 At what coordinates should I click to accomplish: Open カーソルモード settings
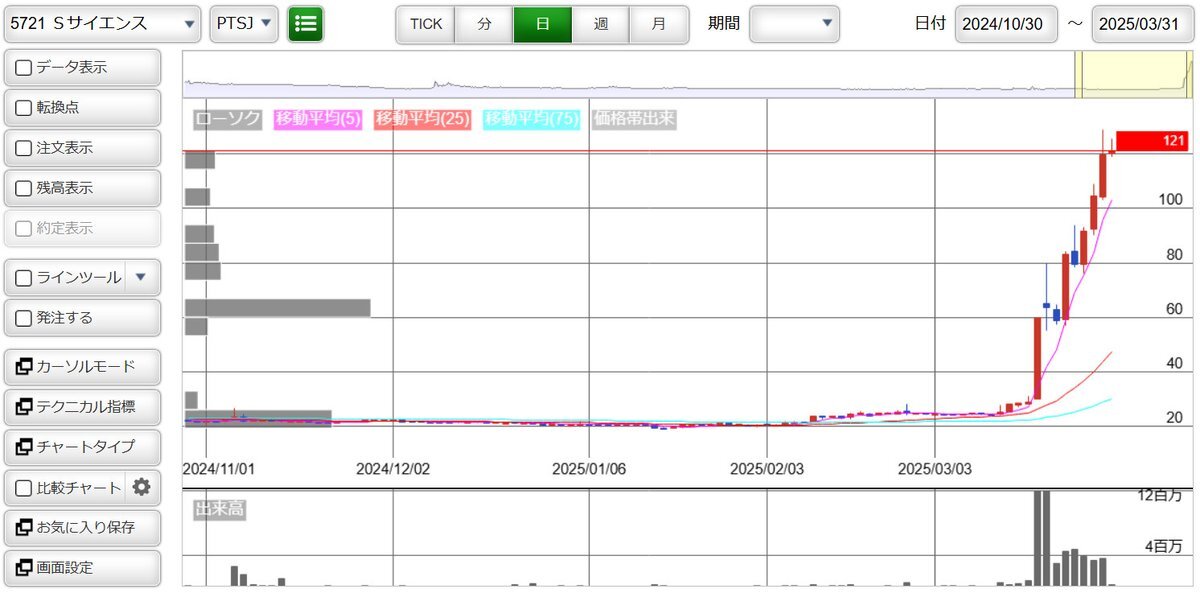pyautogui.click(x=82, y=367)
